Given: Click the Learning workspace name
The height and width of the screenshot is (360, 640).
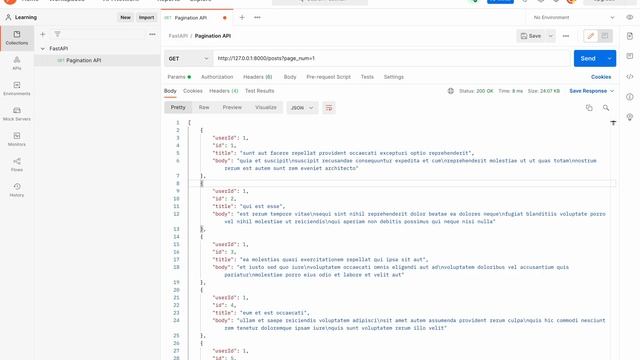Looking at the screenshot, I should (x=26, y=18).
